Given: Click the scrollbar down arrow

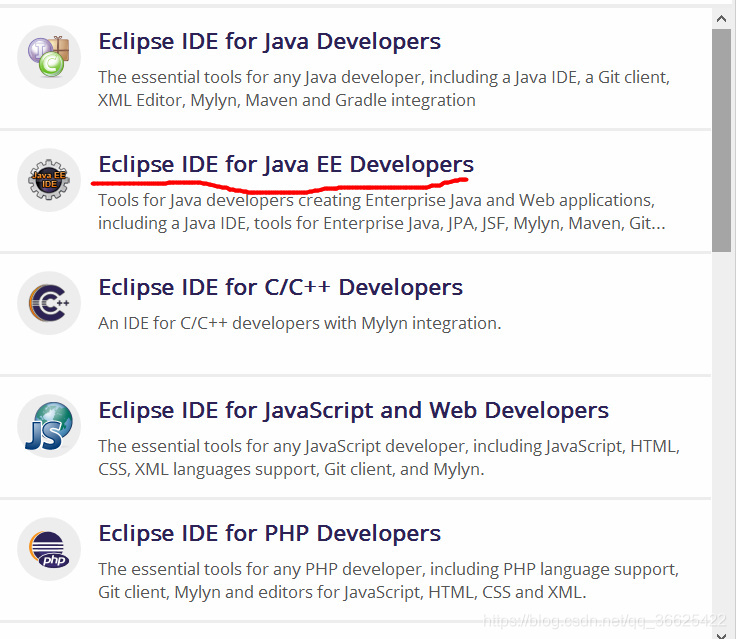Looking at the screenshot, I should pos(721,634).
